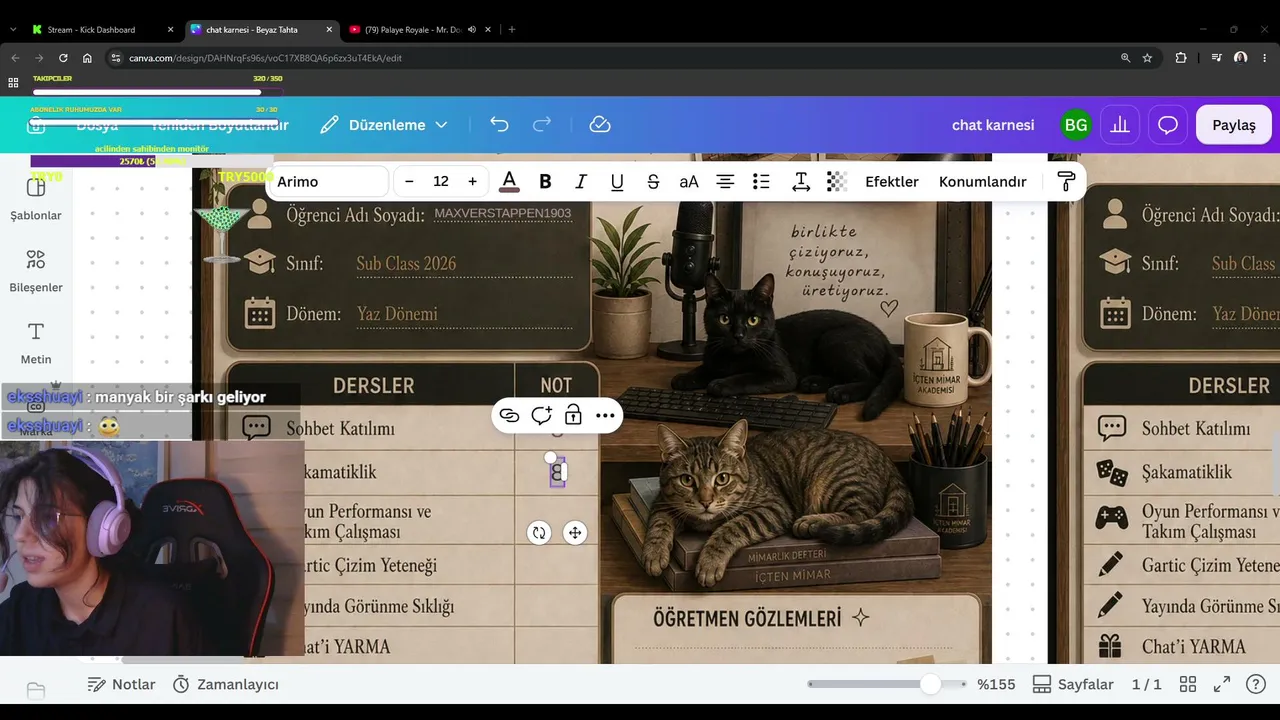This screenshot has width=1280, height=720.
Task: Open the Konumlandır position panel
Action: coord(983,181)
